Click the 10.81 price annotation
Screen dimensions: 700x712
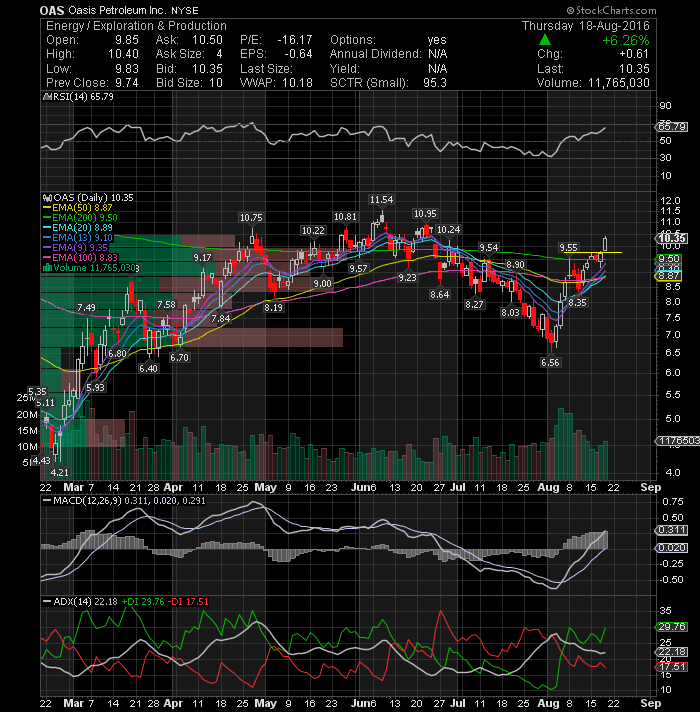pos(345,217)
